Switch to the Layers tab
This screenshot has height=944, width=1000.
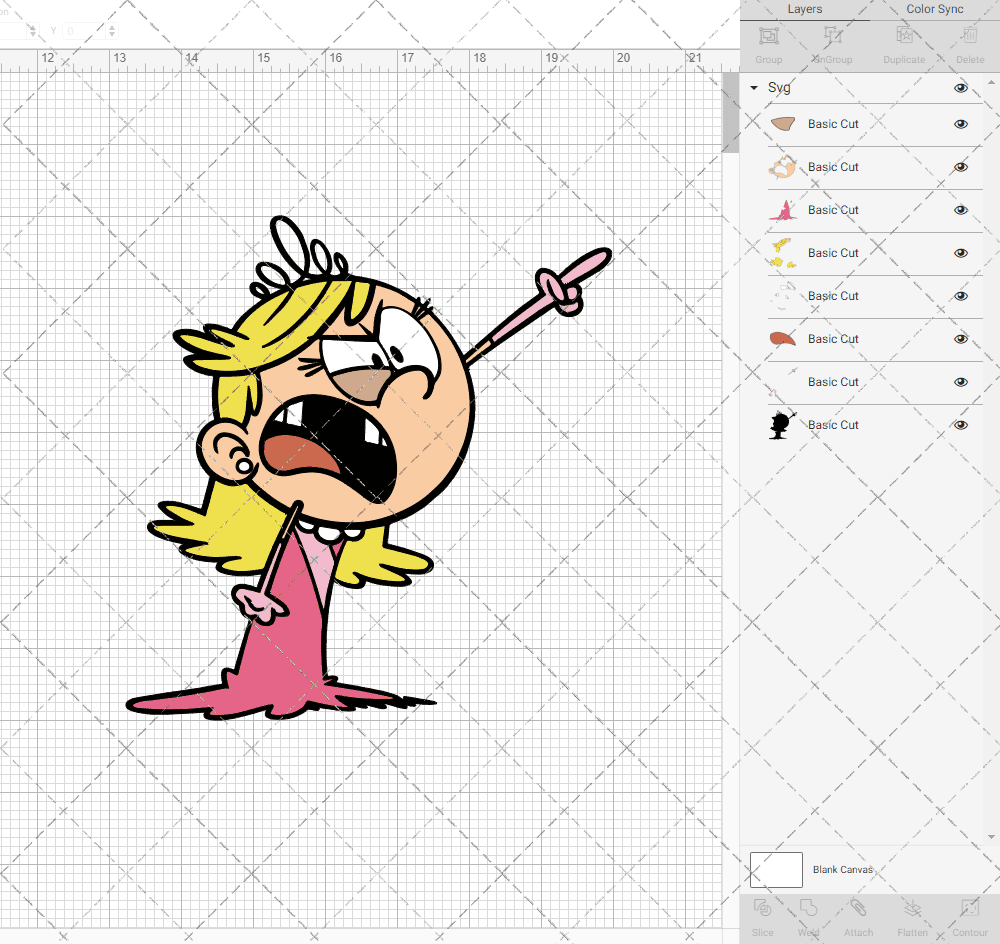805,9
